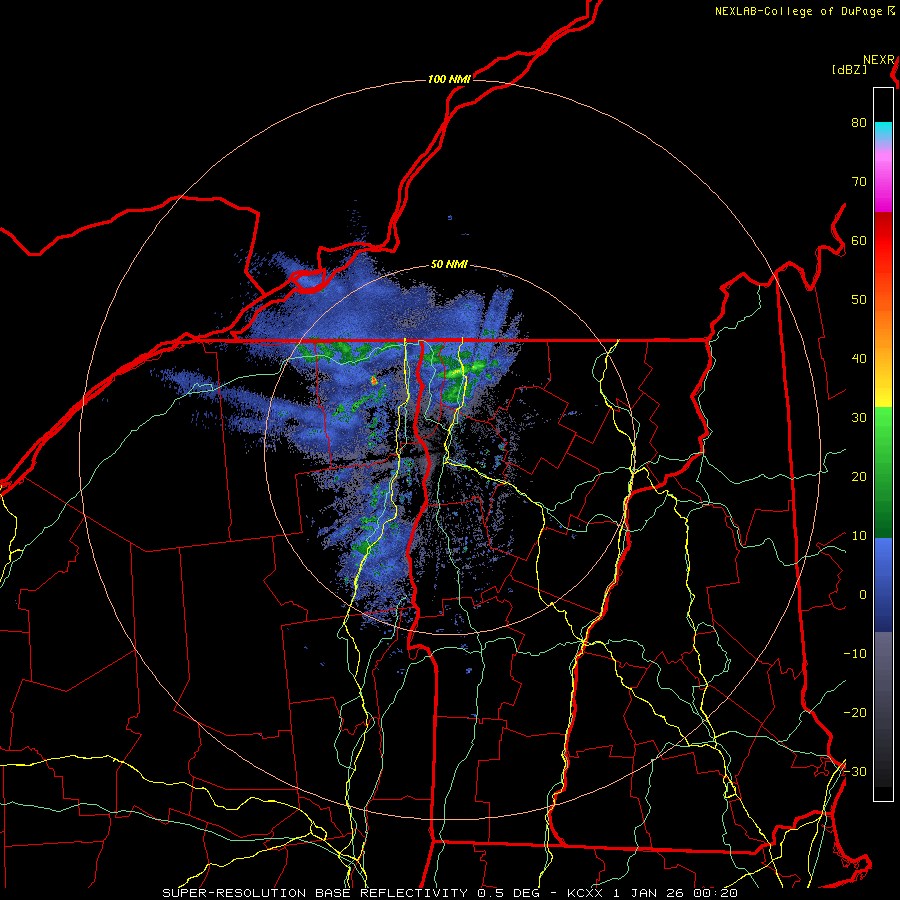Click the 100 NMI range ring label
This screenshot has height=900, width=900.
click(x=449, y=79)
